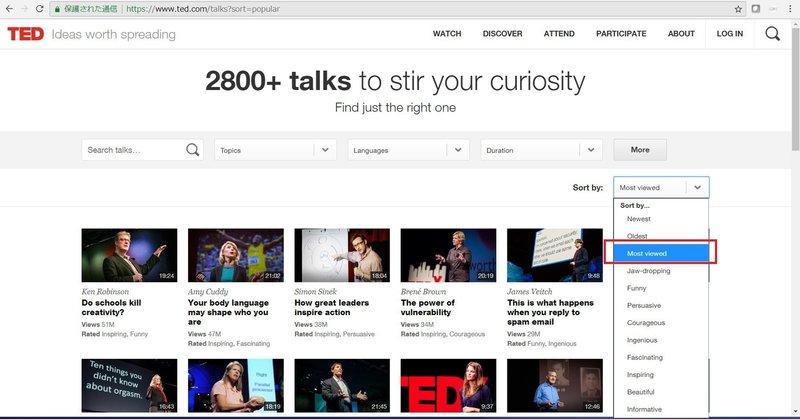Click the TED logo
Screen dimensions: 800x419
tap(26, 34)
